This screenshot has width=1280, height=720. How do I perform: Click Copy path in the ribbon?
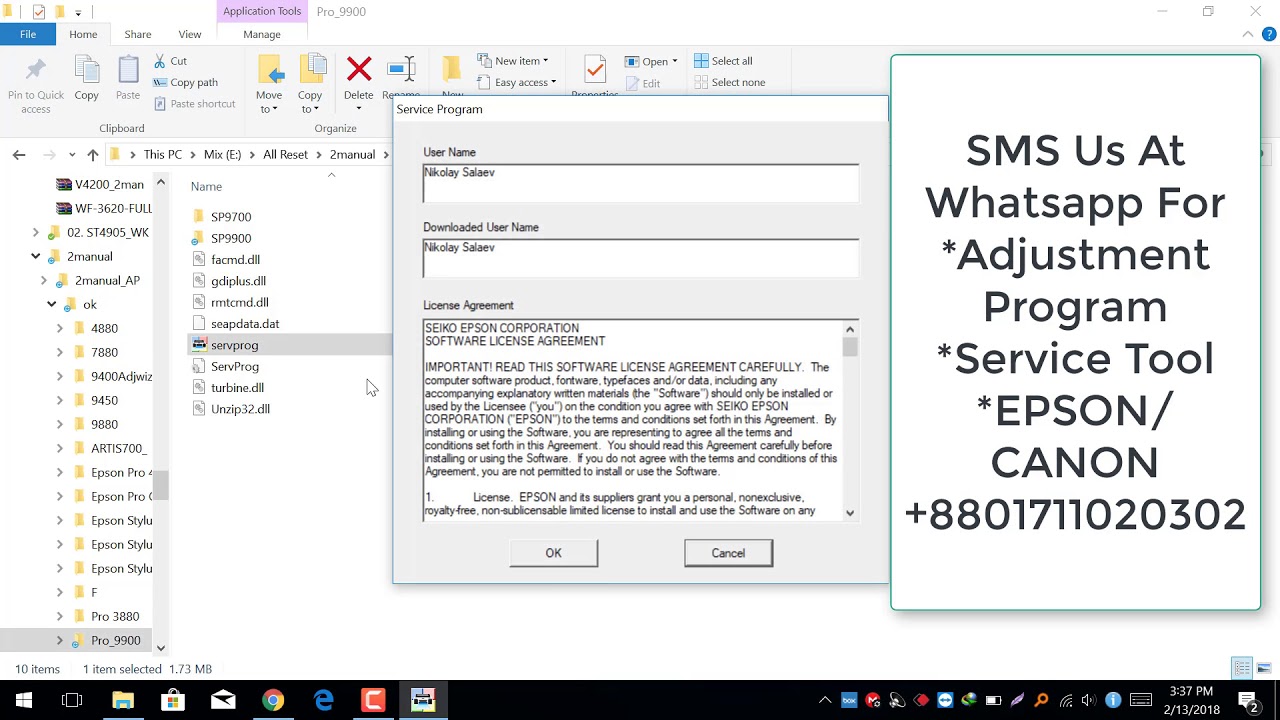(186, 82)
